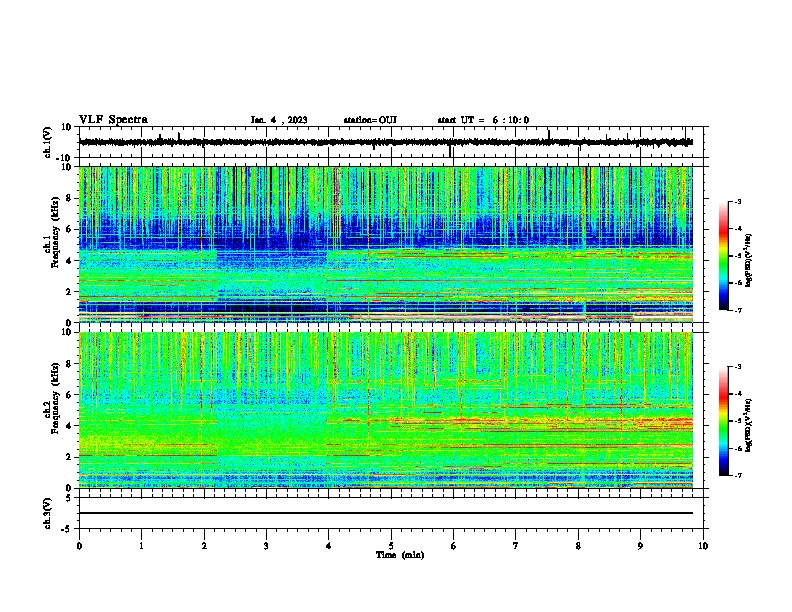Click the "8" kHz tick on the ch.2 spectrogram axis
The image size is (792, 612).
pos(69,364)
